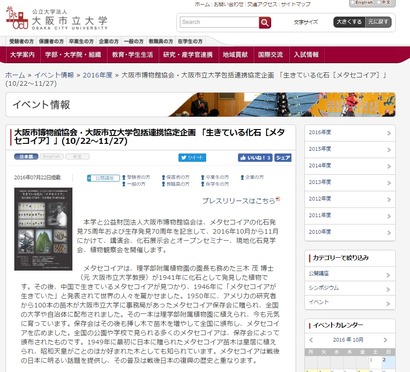Screen dimensions: 410x372
Task: Open the 一般の方 audience tab
Action: (x=133, y=41)
